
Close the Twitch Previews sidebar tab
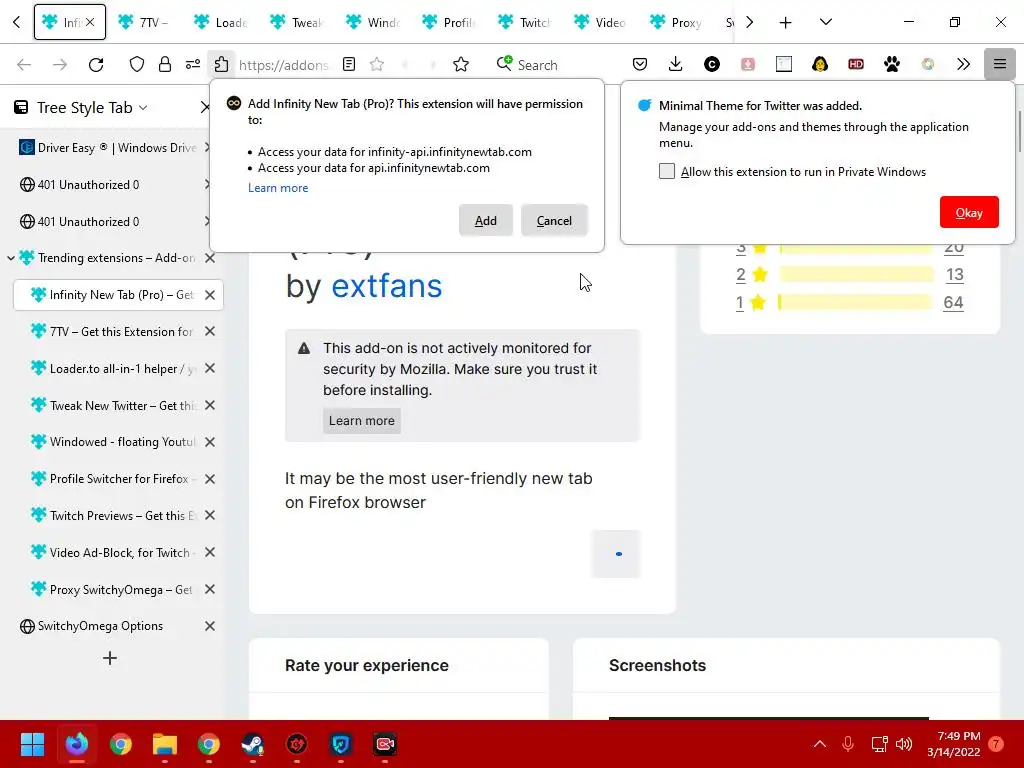click(x=210, y=516)
